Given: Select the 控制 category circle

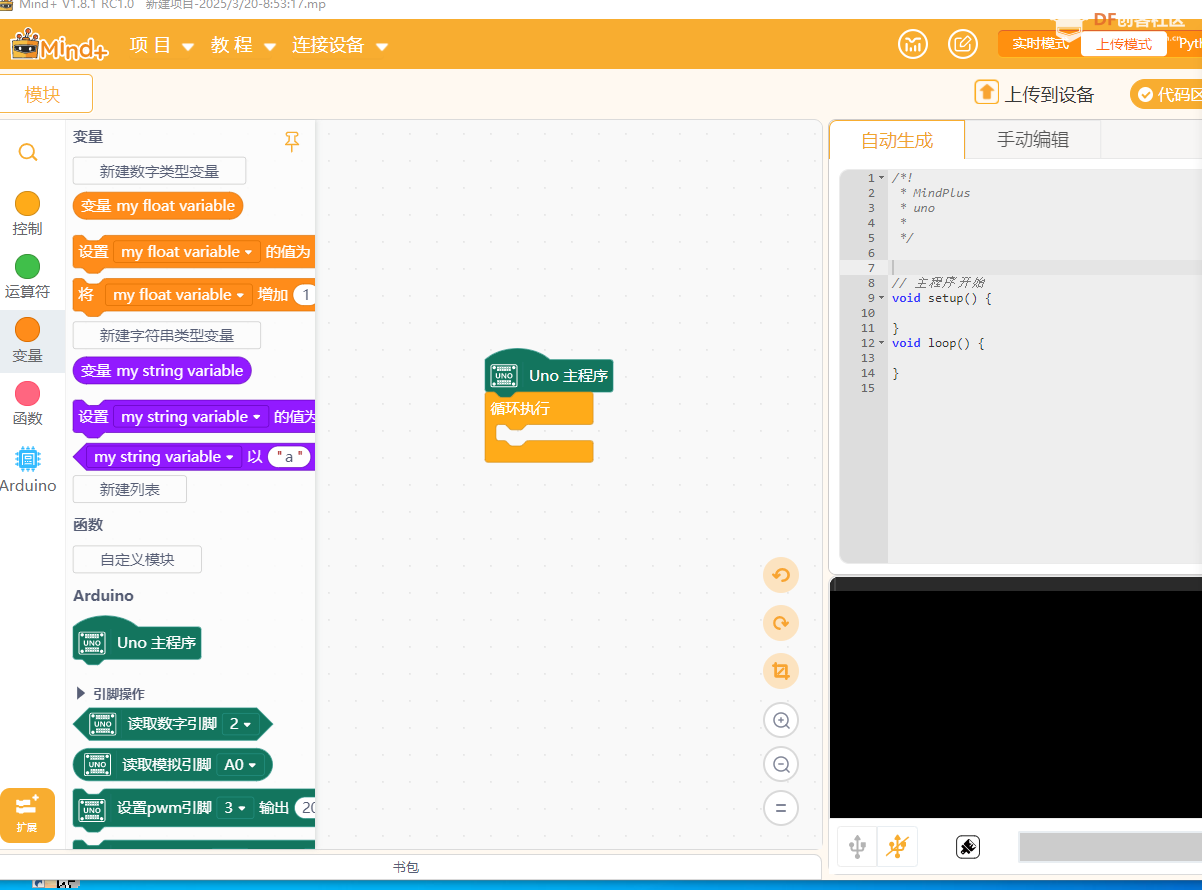Looking at the screenshot, I should pyautogui.click(x=28, y=204).
